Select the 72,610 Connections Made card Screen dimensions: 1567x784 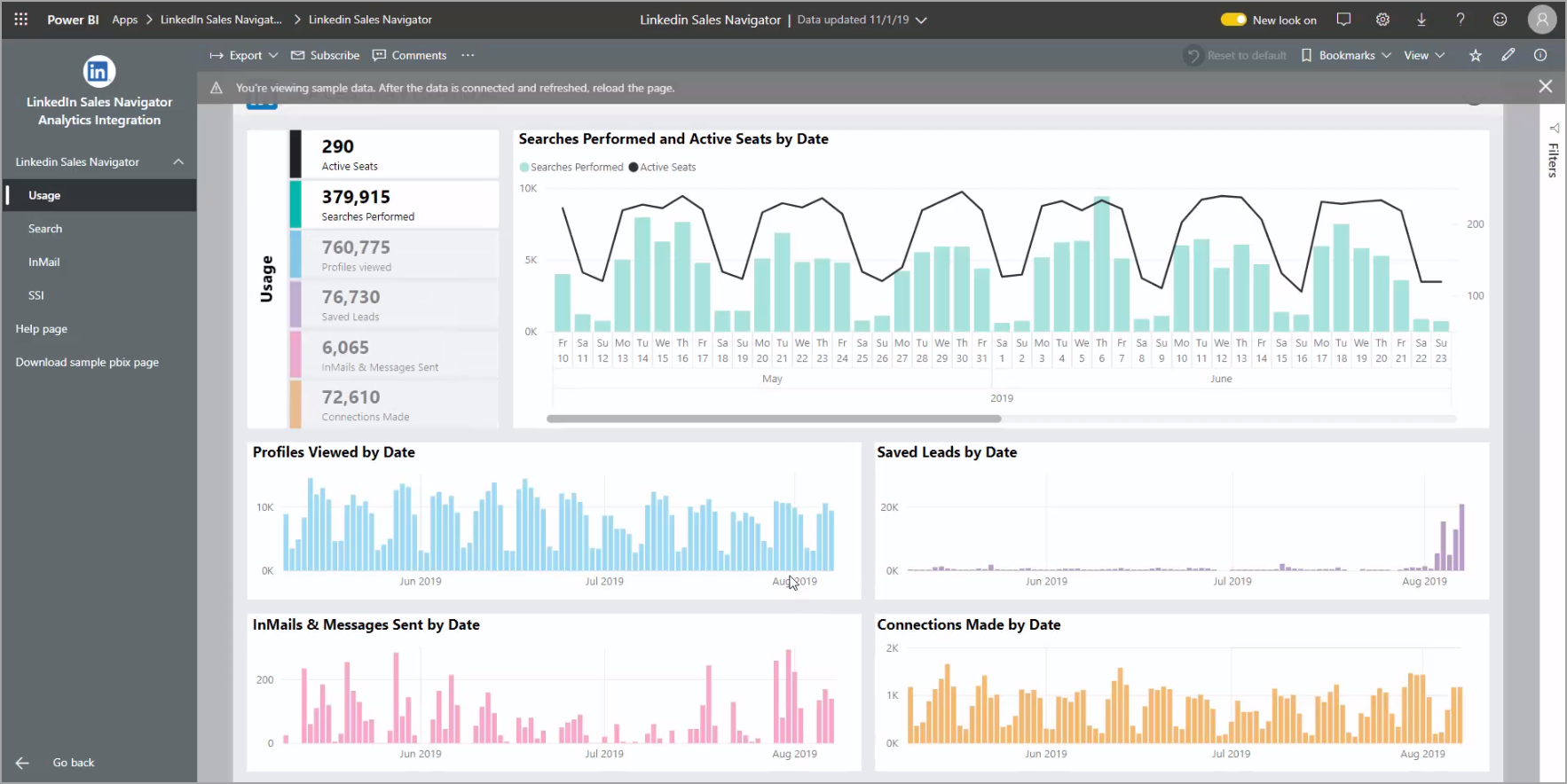point(394,405)
